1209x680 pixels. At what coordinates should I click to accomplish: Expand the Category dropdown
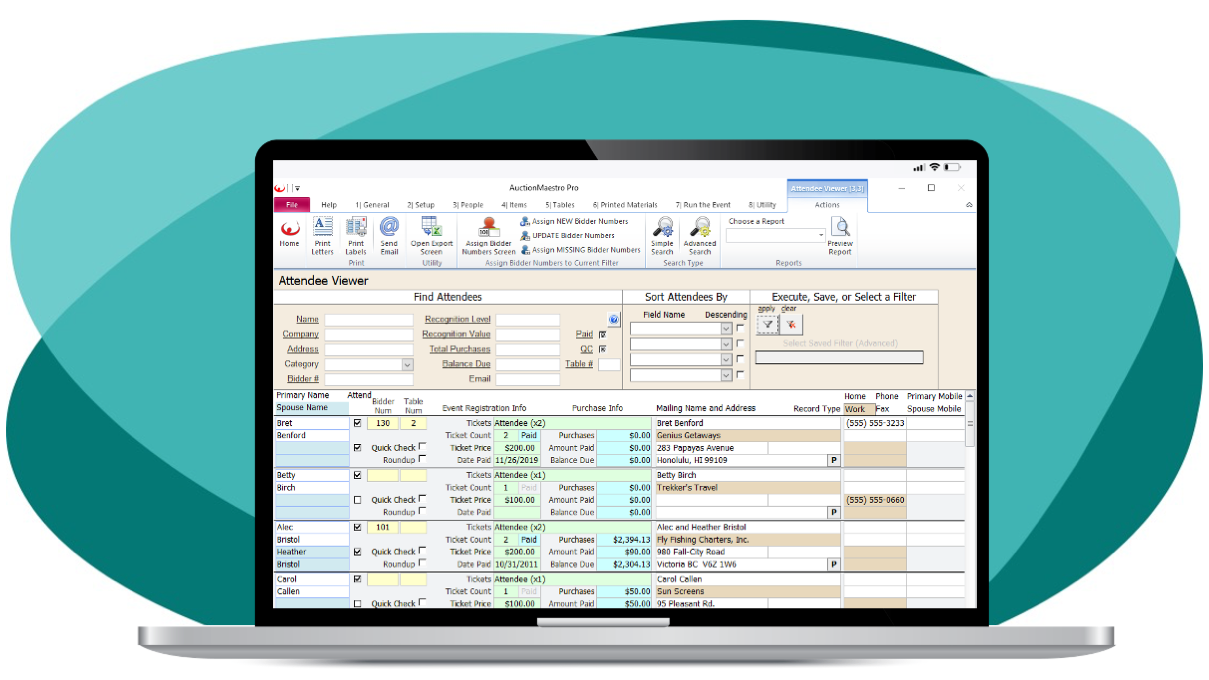point(407,365)
